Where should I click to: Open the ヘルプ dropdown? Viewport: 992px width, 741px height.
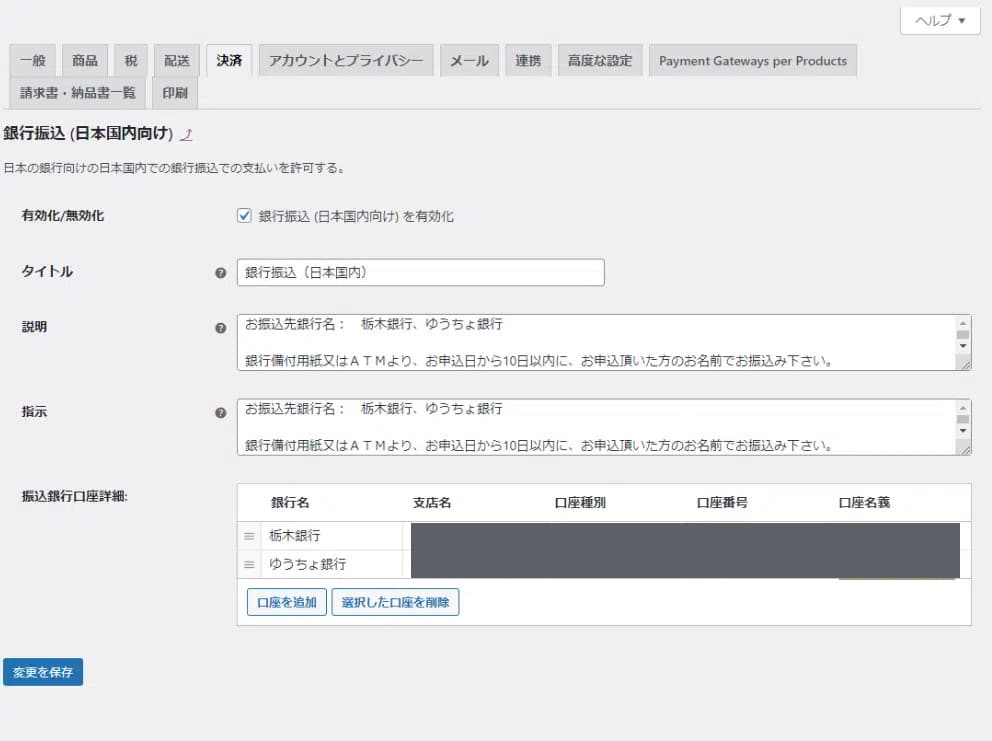tap(940, 21)
